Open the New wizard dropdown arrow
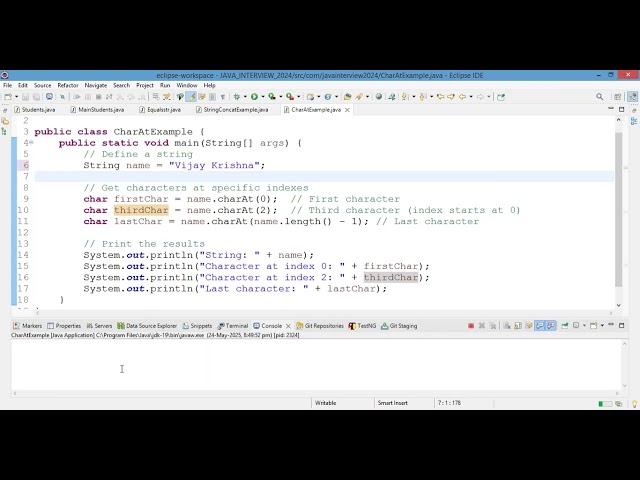Image resolution: width=640 pixels, height=480 pixels. [x=16, y=97]
